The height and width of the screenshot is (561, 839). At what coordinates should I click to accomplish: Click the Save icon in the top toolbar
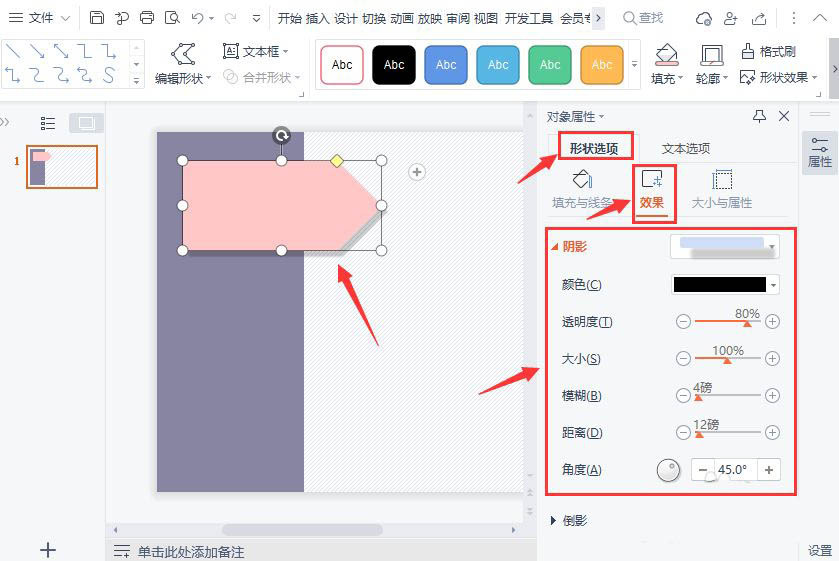coord(96,18)
